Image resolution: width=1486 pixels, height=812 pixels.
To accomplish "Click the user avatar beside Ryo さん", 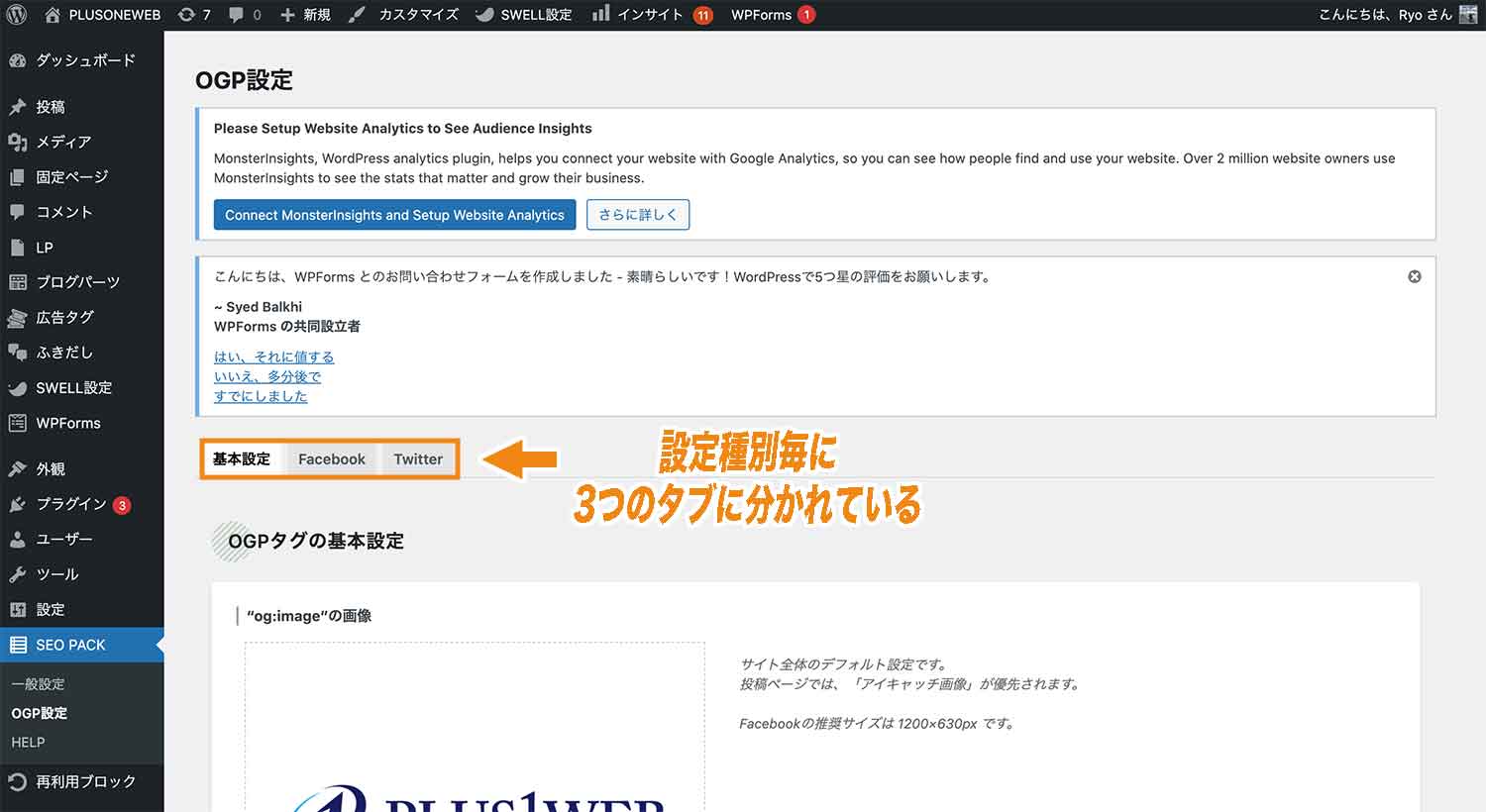I will [x=1470, y=15].
